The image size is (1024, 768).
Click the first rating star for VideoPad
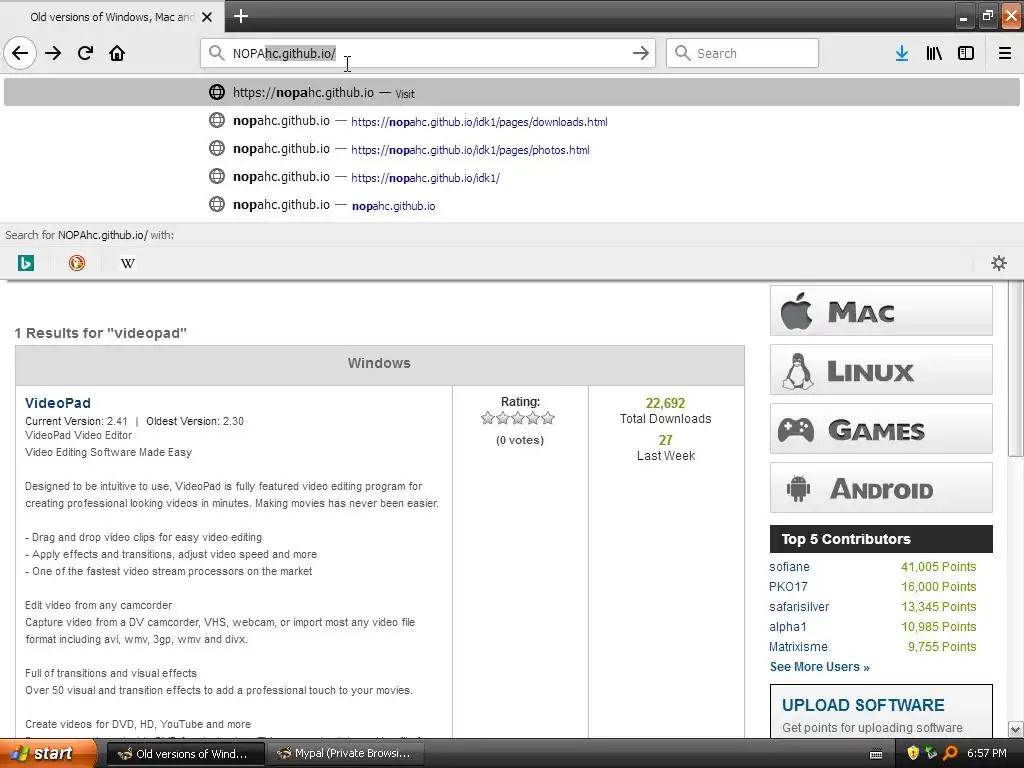coord(487,418)
